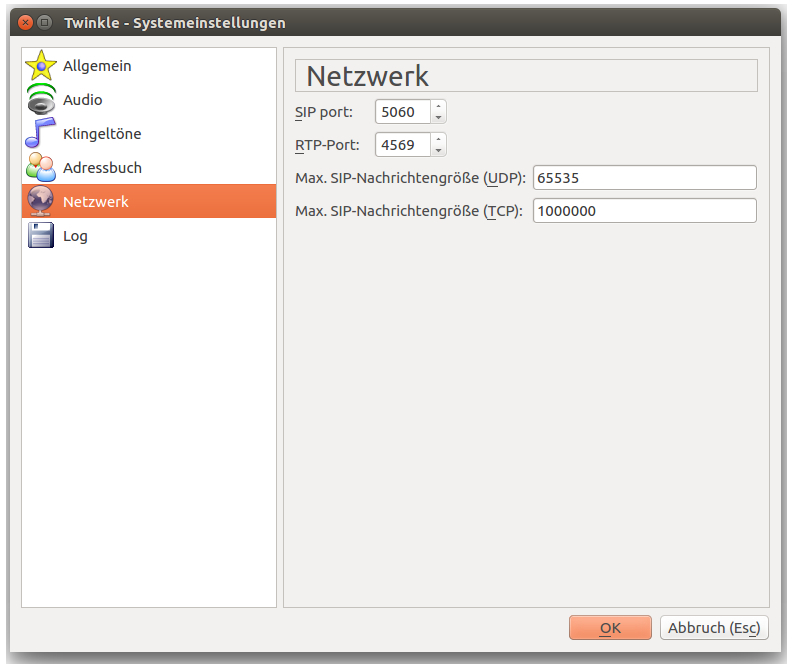Decrease RTP-Port with the down arrow
Viewport: 792px width, 664px height.
(x=438, y=151)
